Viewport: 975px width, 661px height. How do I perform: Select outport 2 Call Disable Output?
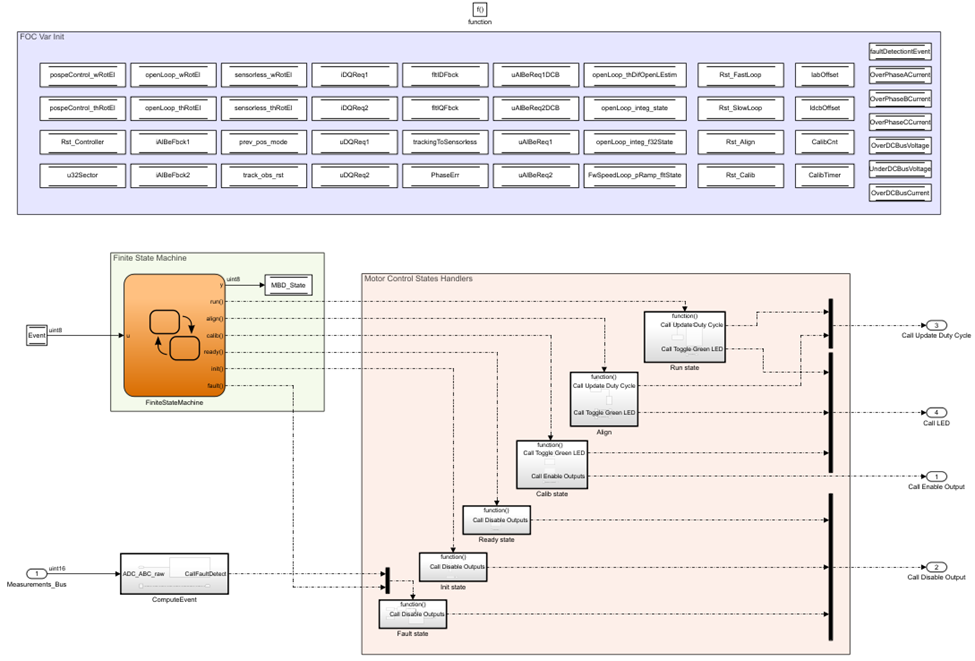pyautogui.click(x=936, y=567)
